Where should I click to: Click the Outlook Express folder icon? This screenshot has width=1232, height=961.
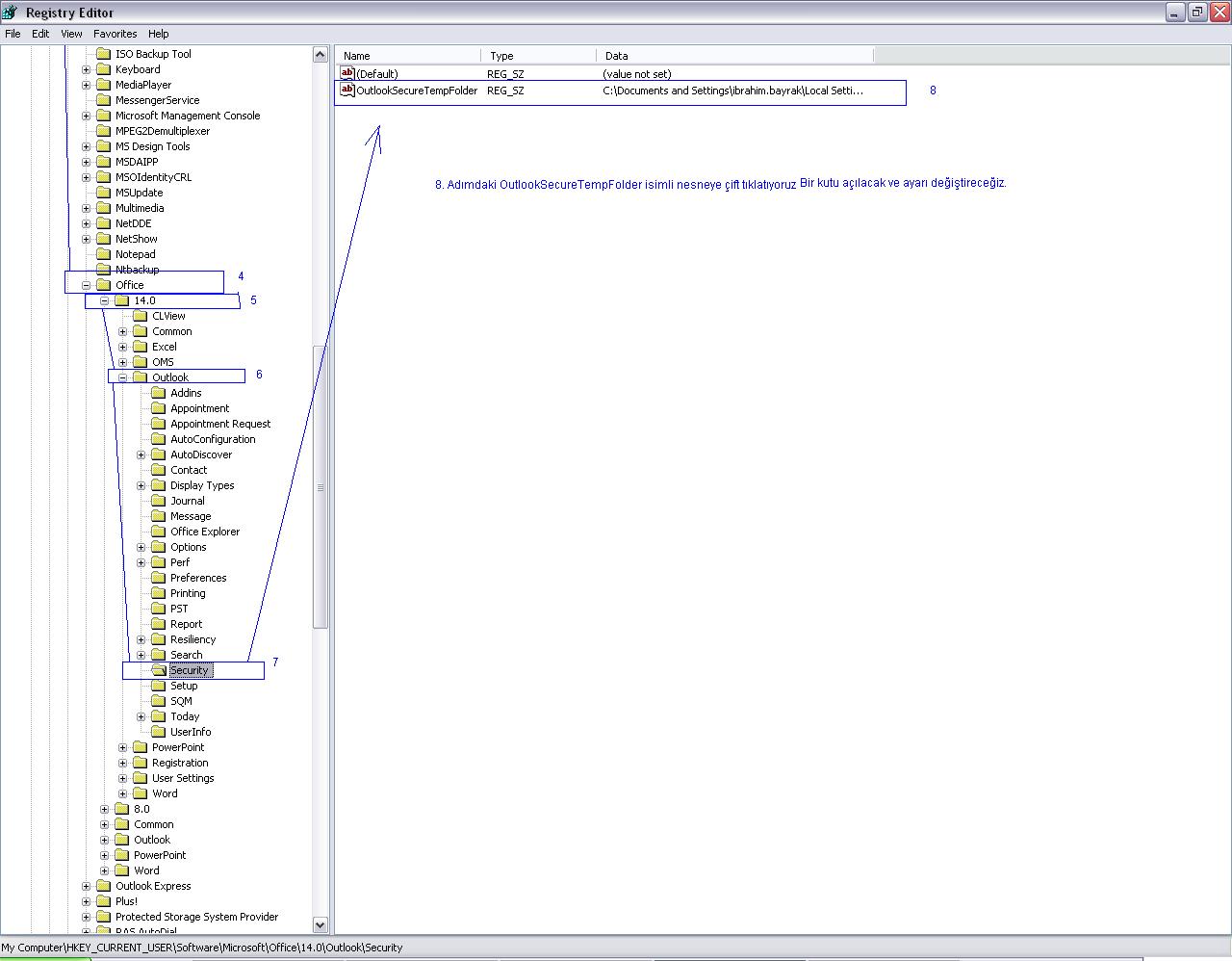tap(104, 886)
